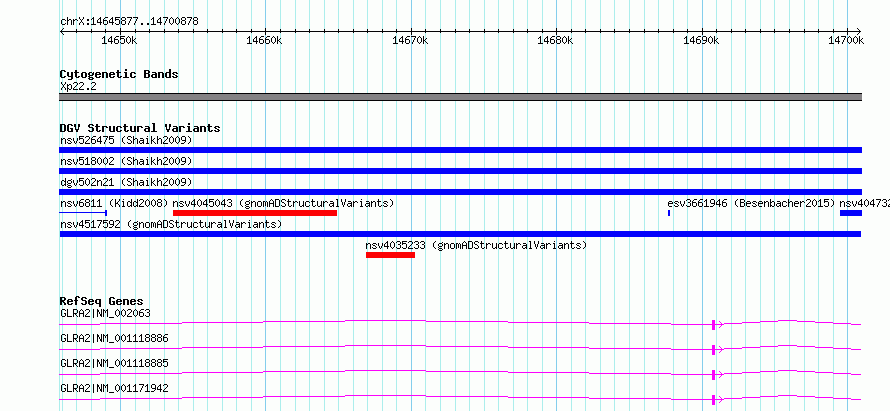Open nsv4035233 gnomAD structural variant label
Image resolution: width=890 pixels, height=411 pixels.
pos(476,245)
